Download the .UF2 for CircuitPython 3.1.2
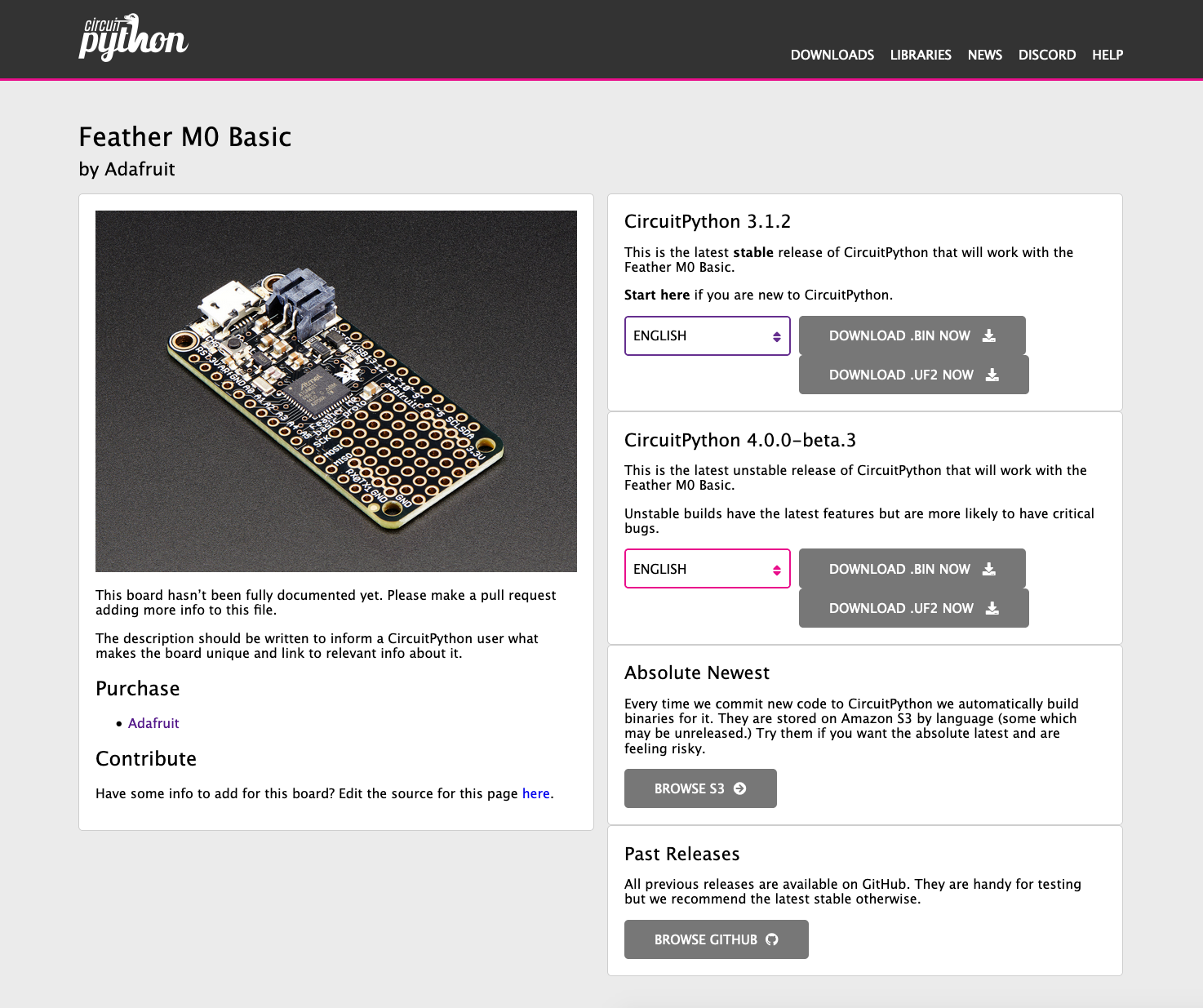The image size is (1203, 1008). (913, 375)
